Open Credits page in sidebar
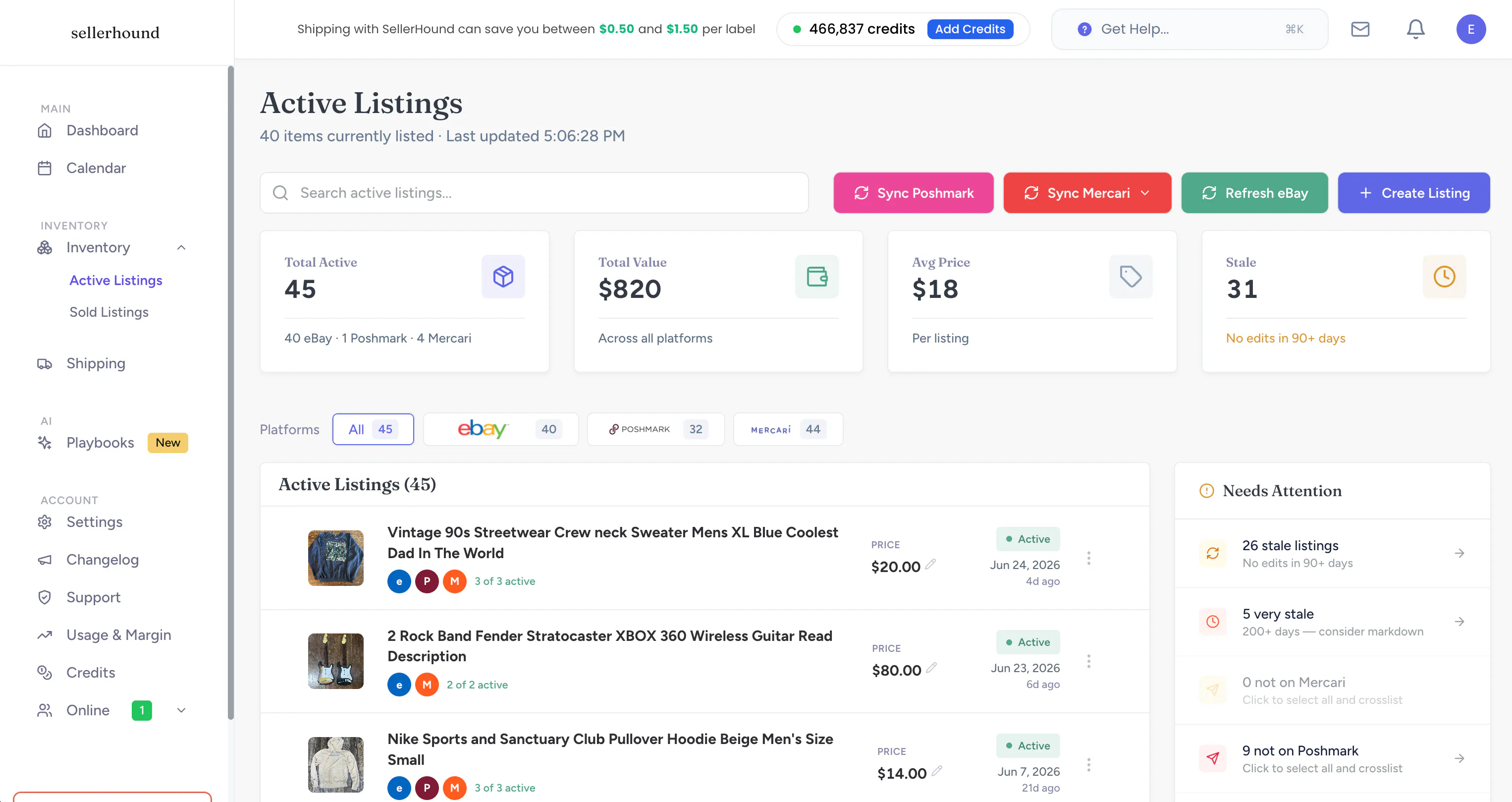The width and height of the screenshot is (1512, 802). (x=90, y=672)
